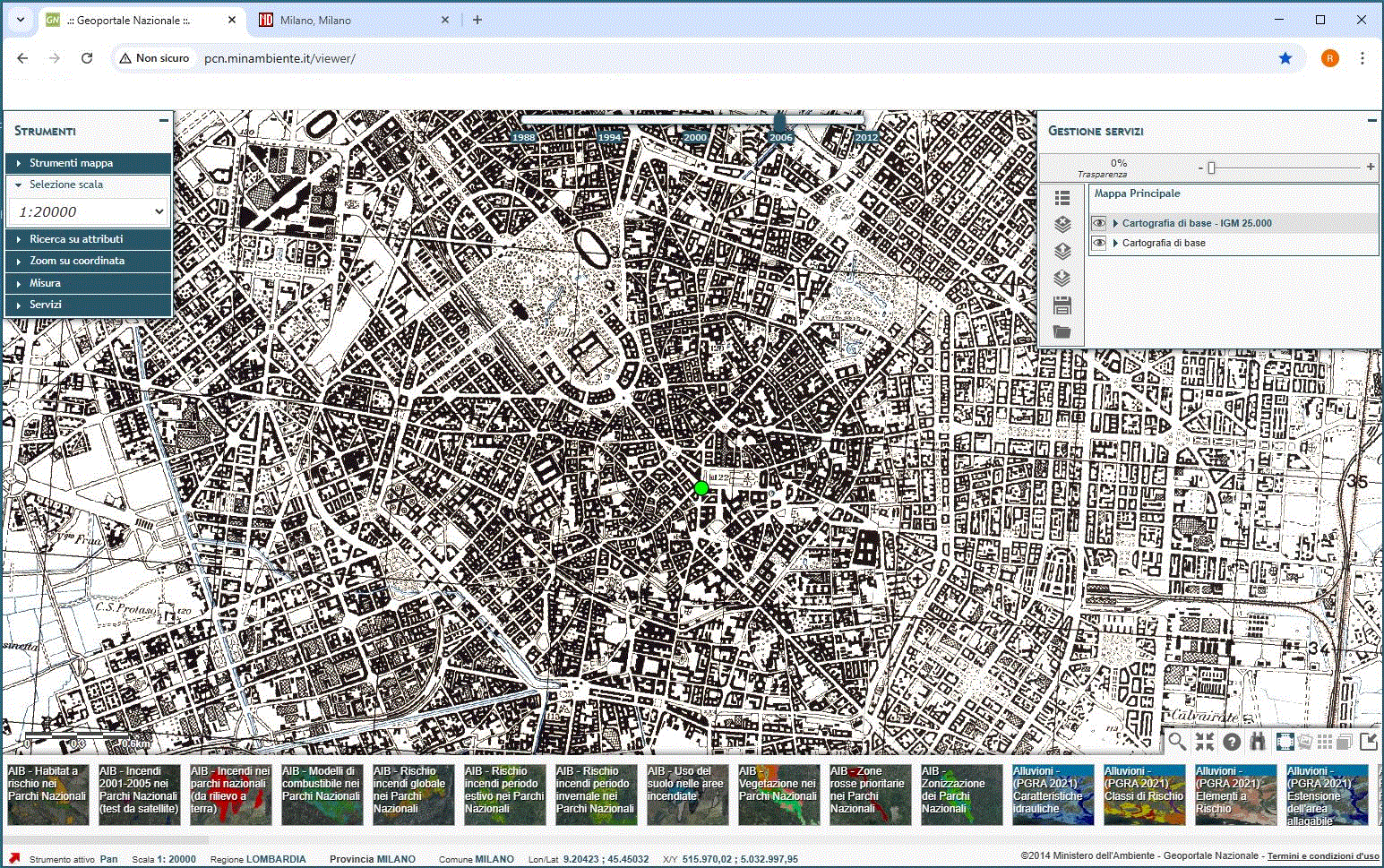Open the Termini e condizioni d'uso link
Viewport: 1384px width, 868px height.
(1322, 856)
